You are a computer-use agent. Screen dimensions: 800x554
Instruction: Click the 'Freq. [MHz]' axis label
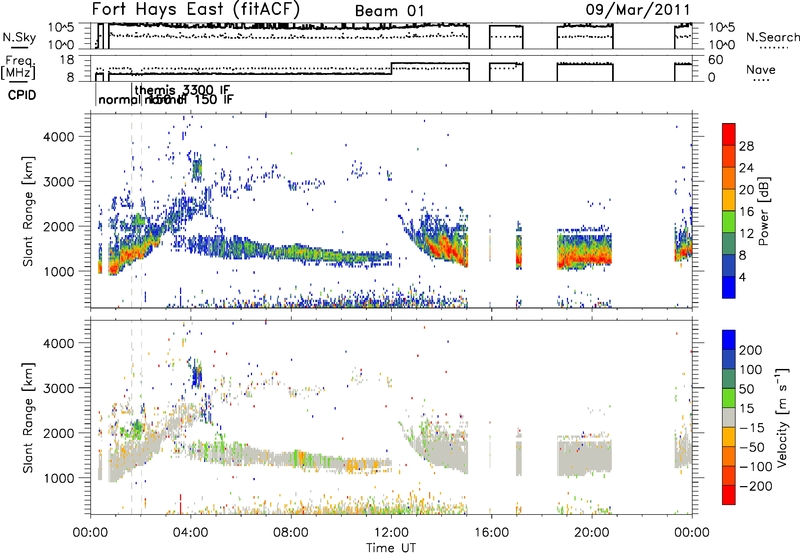(18, 67)
